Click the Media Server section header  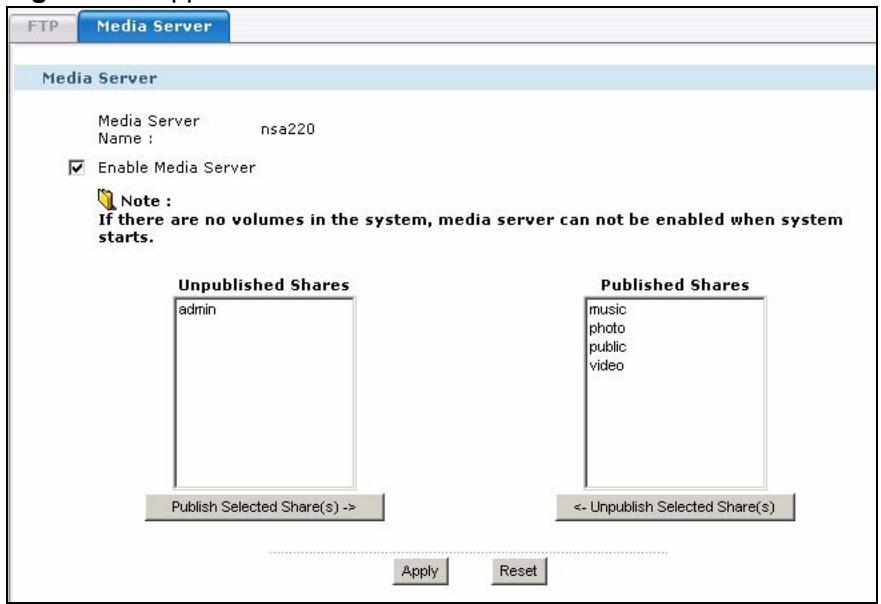tap(99, 78)
